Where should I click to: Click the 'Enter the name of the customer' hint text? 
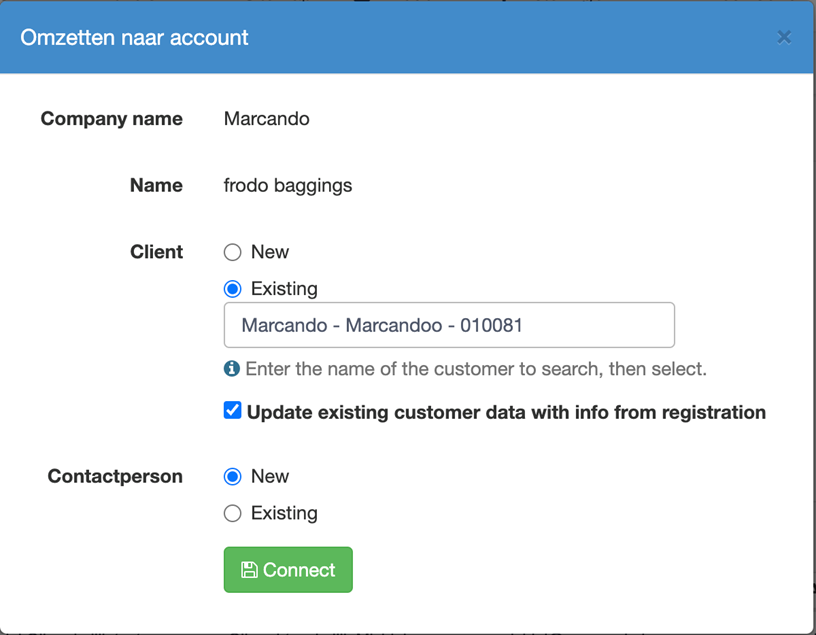click(476, 369)
